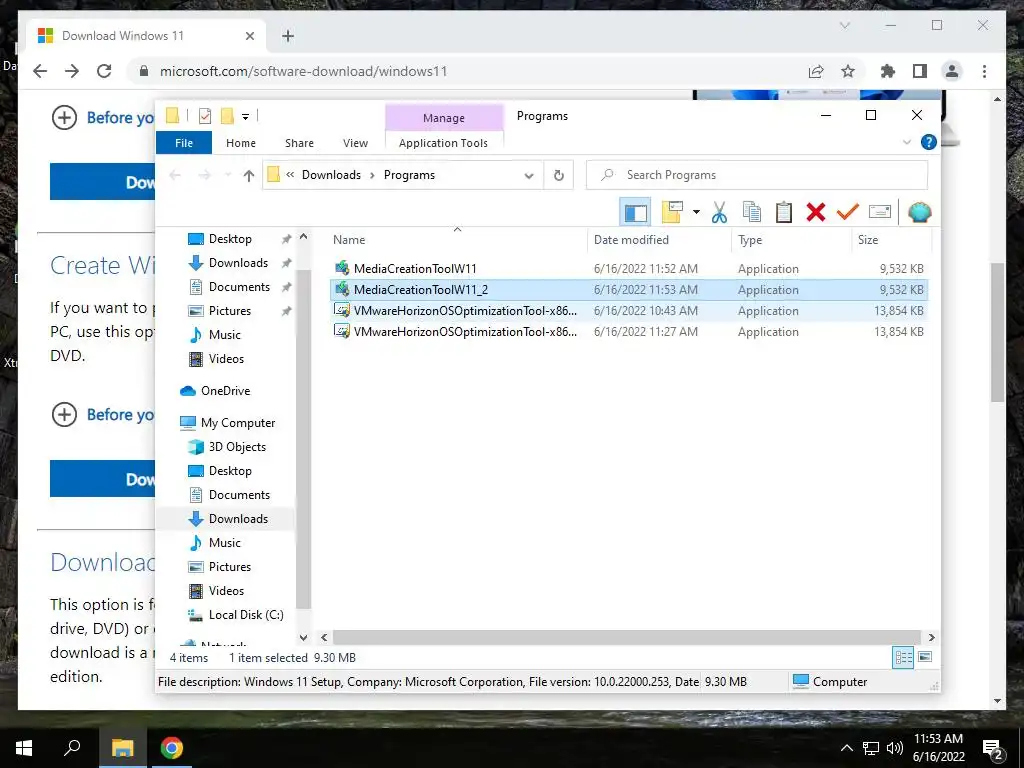Image resolution: width=1024 pixels, height=768 pixels.
Task: Switch to Large icons view in status bar
Action: 925,657
